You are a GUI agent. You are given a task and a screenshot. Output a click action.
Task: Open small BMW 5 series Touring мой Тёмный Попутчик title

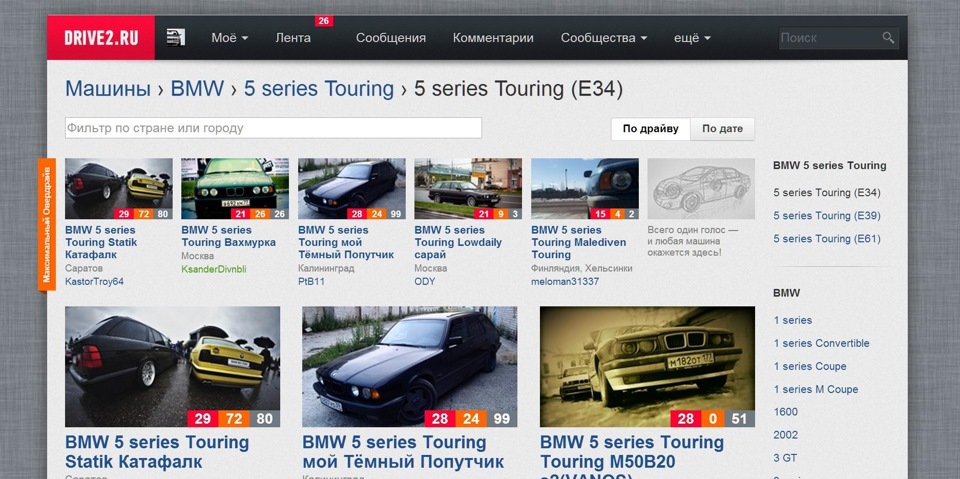pyautogui.click(x=346, y=243)
